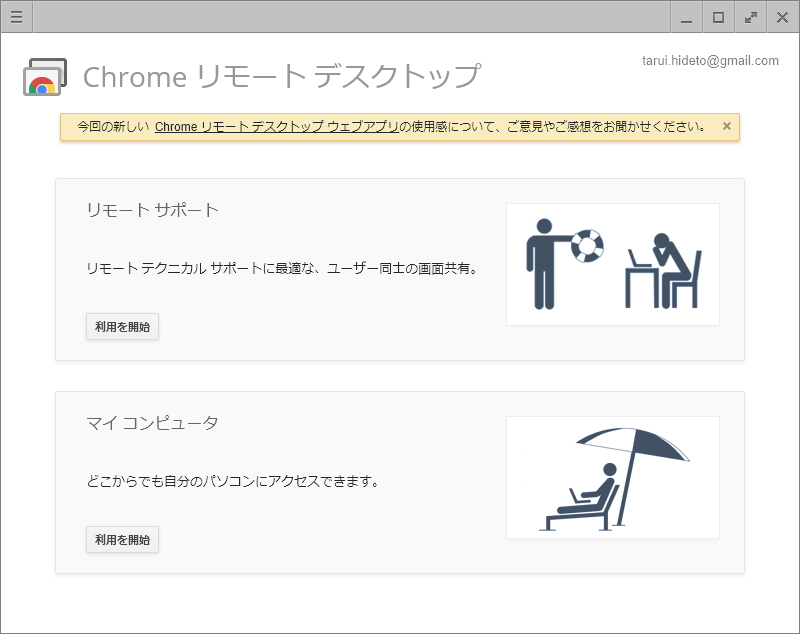Click the beach umbrella relaxation illustration
The height and width of the screenshot is (634, 800).
pos(613,477)
